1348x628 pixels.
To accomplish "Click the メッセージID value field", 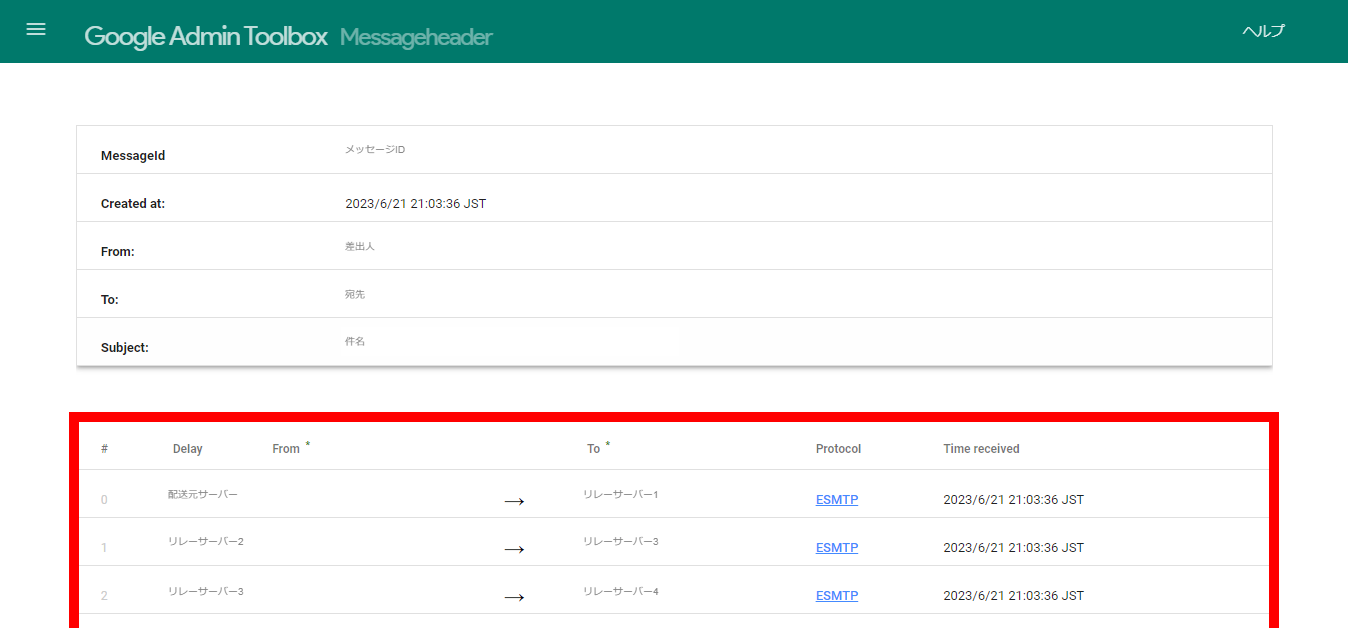I will pyautogui.click(x=375, y=150).
